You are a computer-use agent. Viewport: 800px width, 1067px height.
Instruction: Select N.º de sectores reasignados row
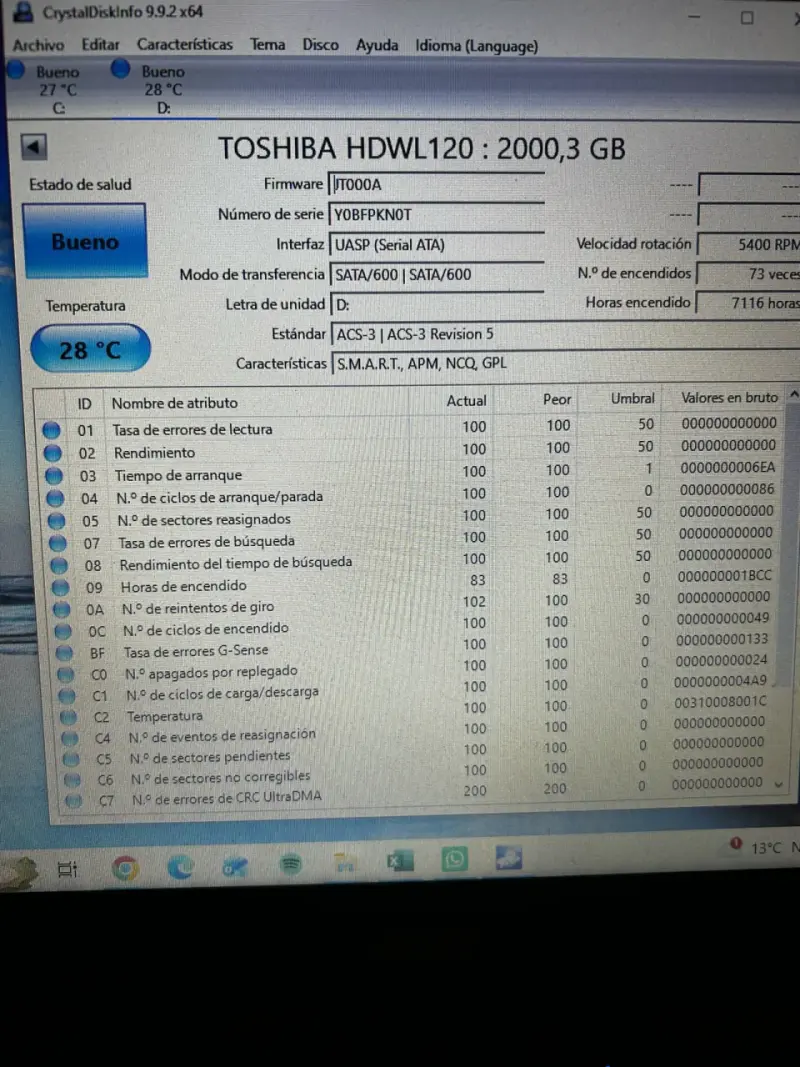pos(412,516)
